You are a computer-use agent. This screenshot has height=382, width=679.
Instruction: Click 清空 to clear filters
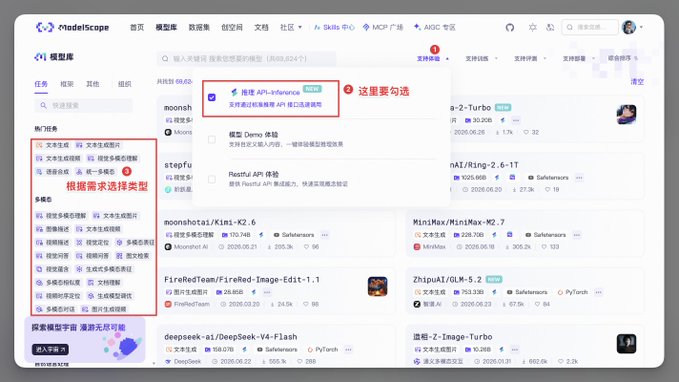(x=637, y=81)
